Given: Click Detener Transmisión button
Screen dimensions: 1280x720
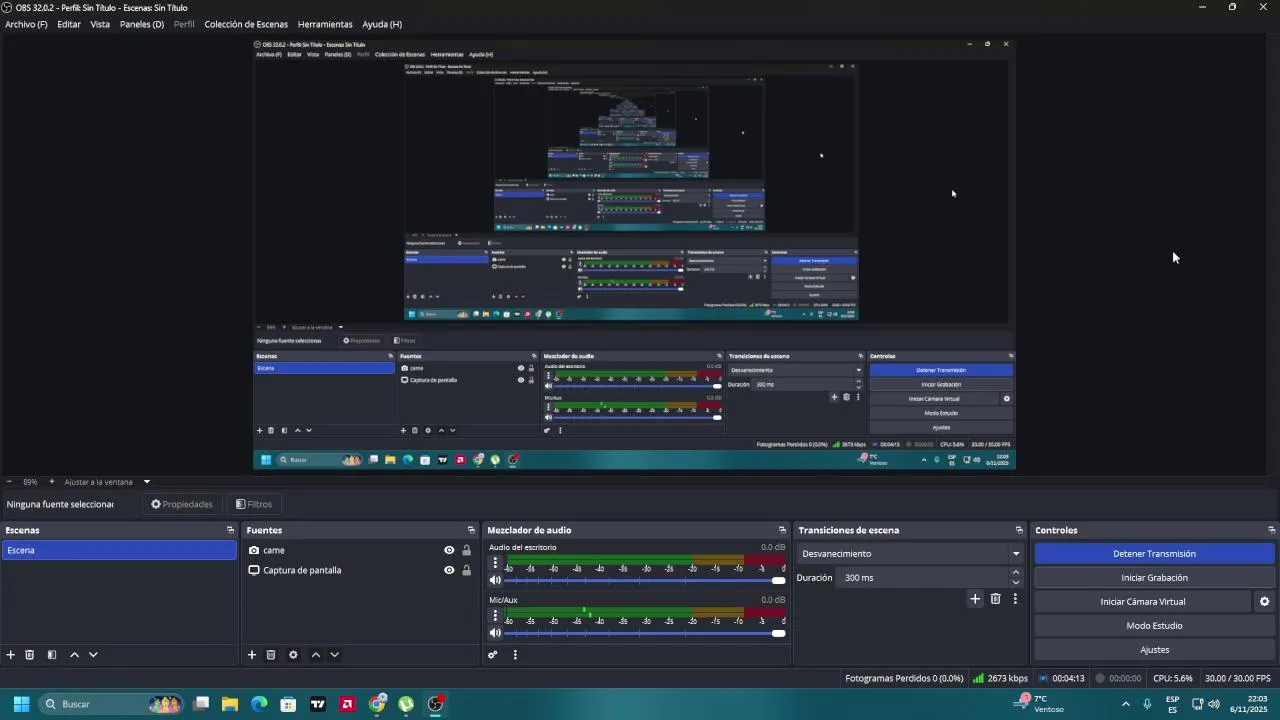Looking at the screenshot, I should point(1154,554).
